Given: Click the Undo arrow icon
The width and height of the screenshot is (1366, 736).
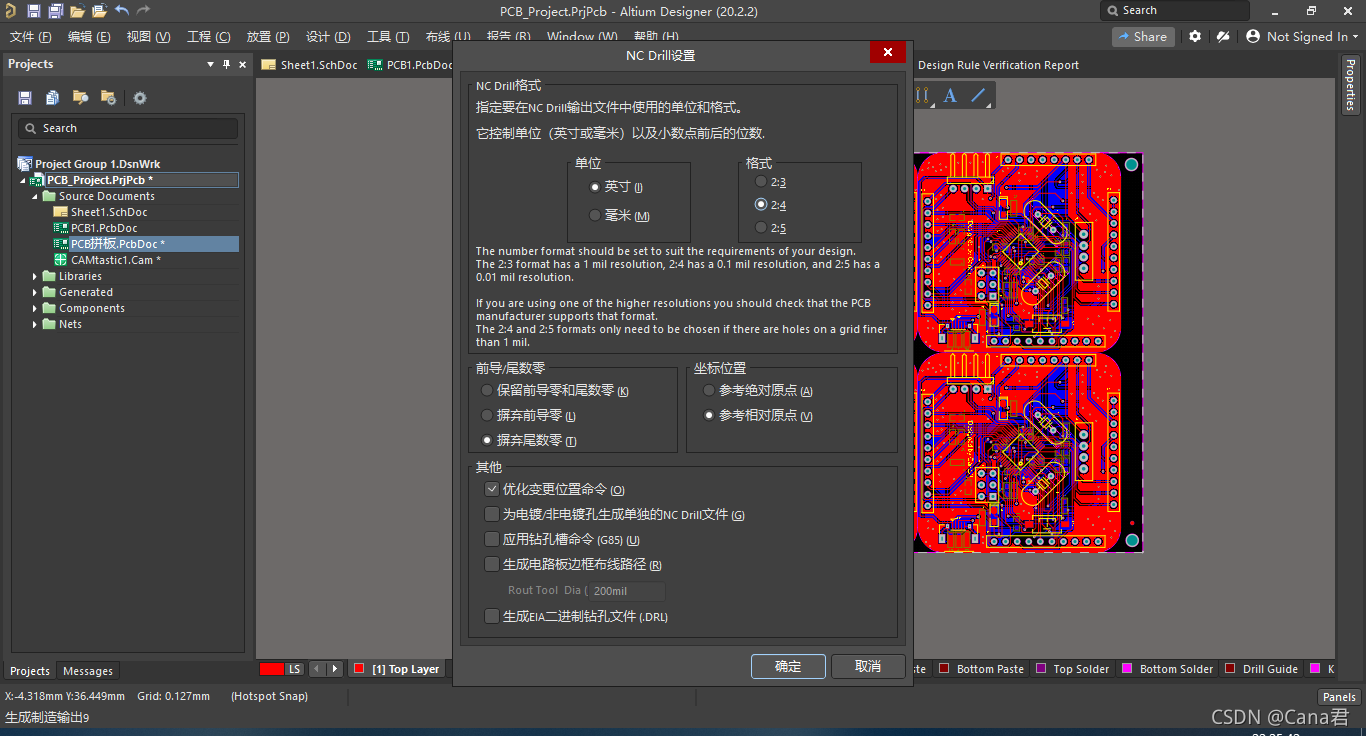Looking at the screenshot, I should pos(120,10).
